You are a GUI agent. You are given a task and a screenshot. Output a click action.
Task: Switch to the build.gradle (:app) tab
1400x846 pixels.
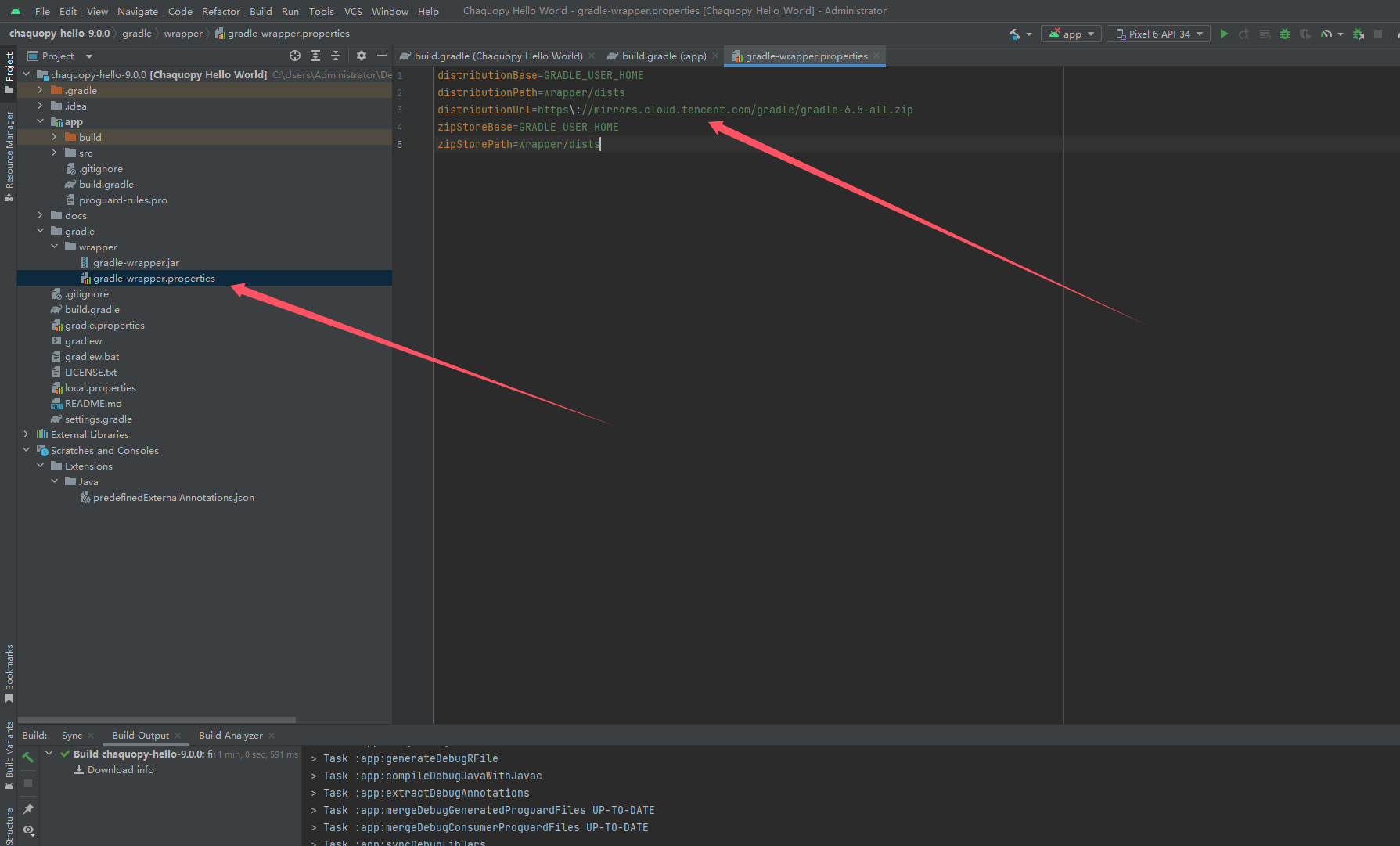pyautogui.click(x=660, y=56)
